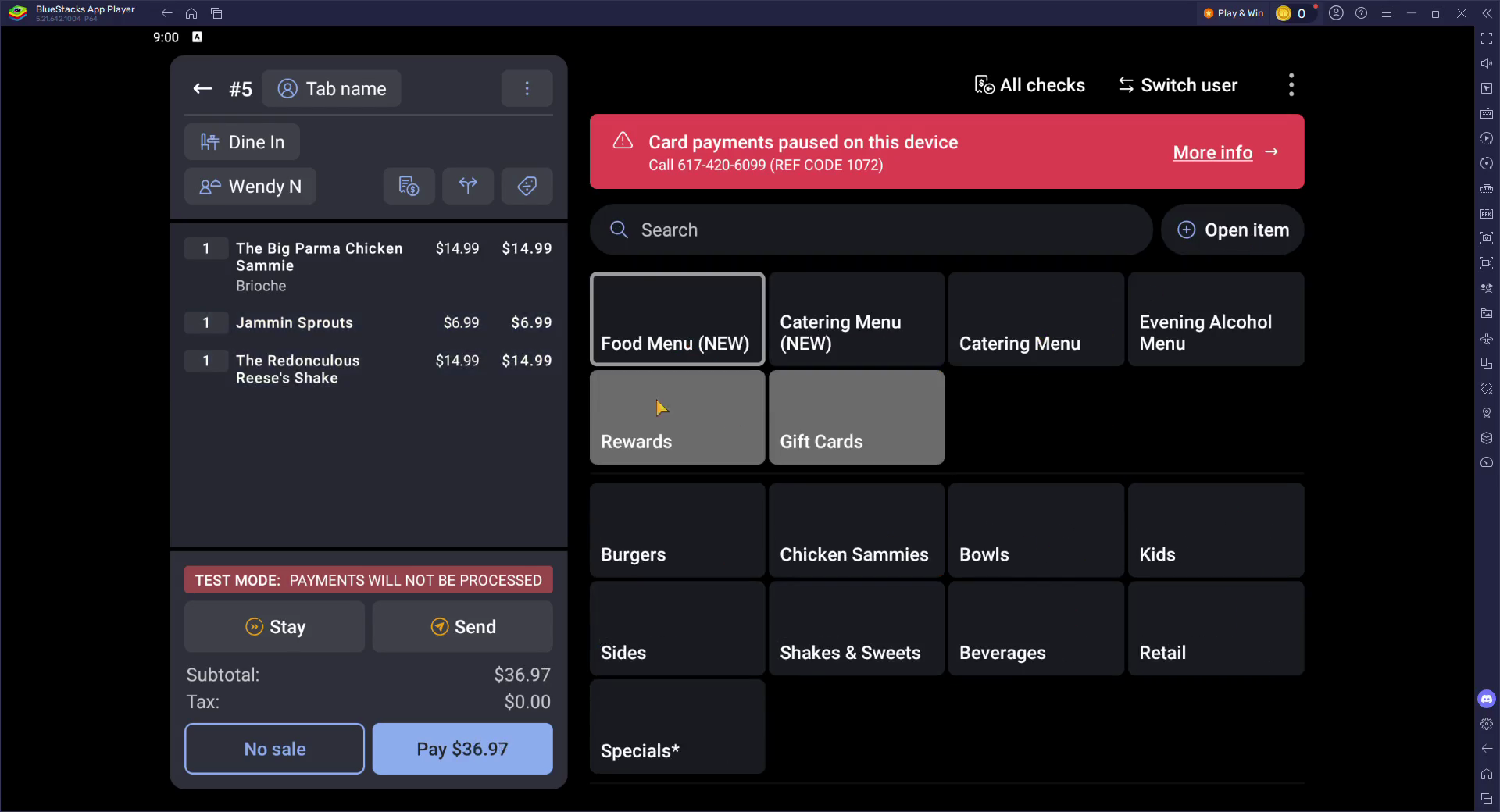The height and width of the screenshot is (812, 1500).
Task: Click the back arrow next to check #5
Action: [202, 89]
